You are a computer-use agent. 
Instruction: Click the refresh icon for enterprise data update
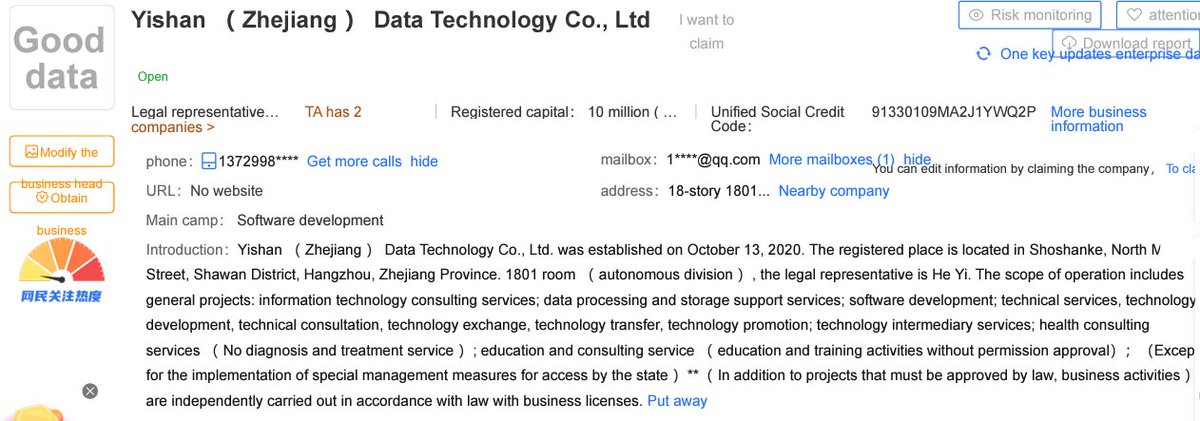[x=984, y=54]
